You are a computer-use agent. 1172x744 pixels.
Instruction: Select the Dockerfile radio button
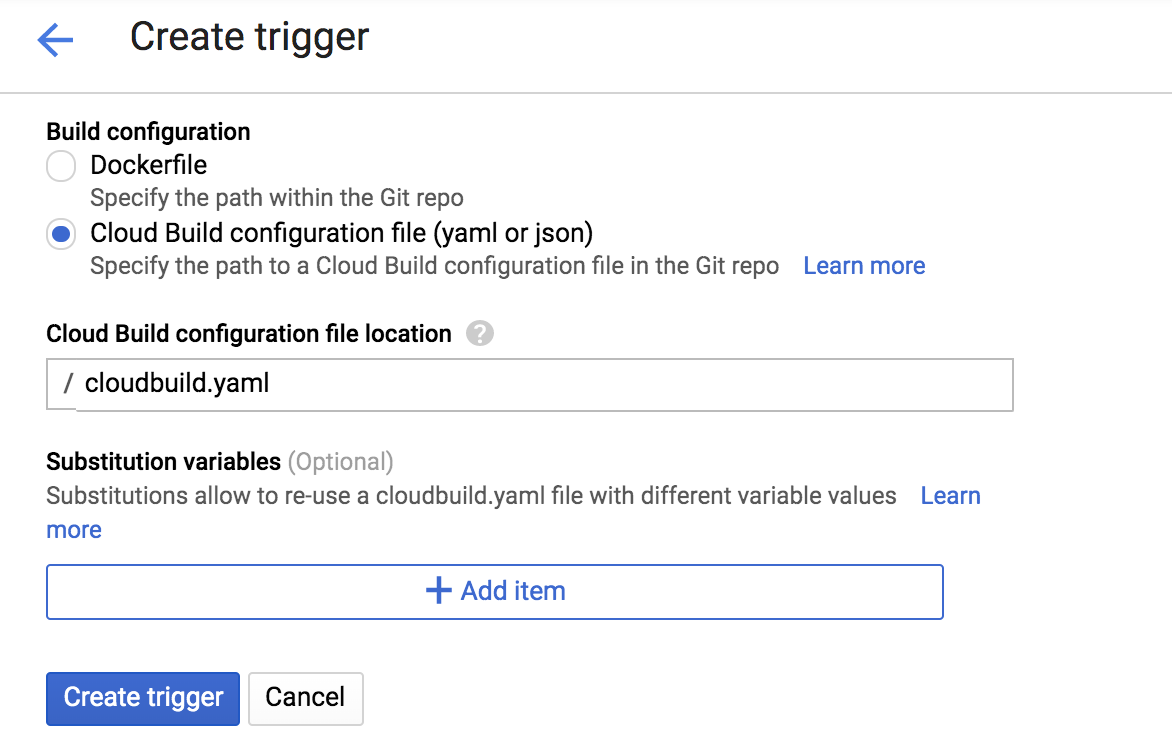[x=61, y=166]
